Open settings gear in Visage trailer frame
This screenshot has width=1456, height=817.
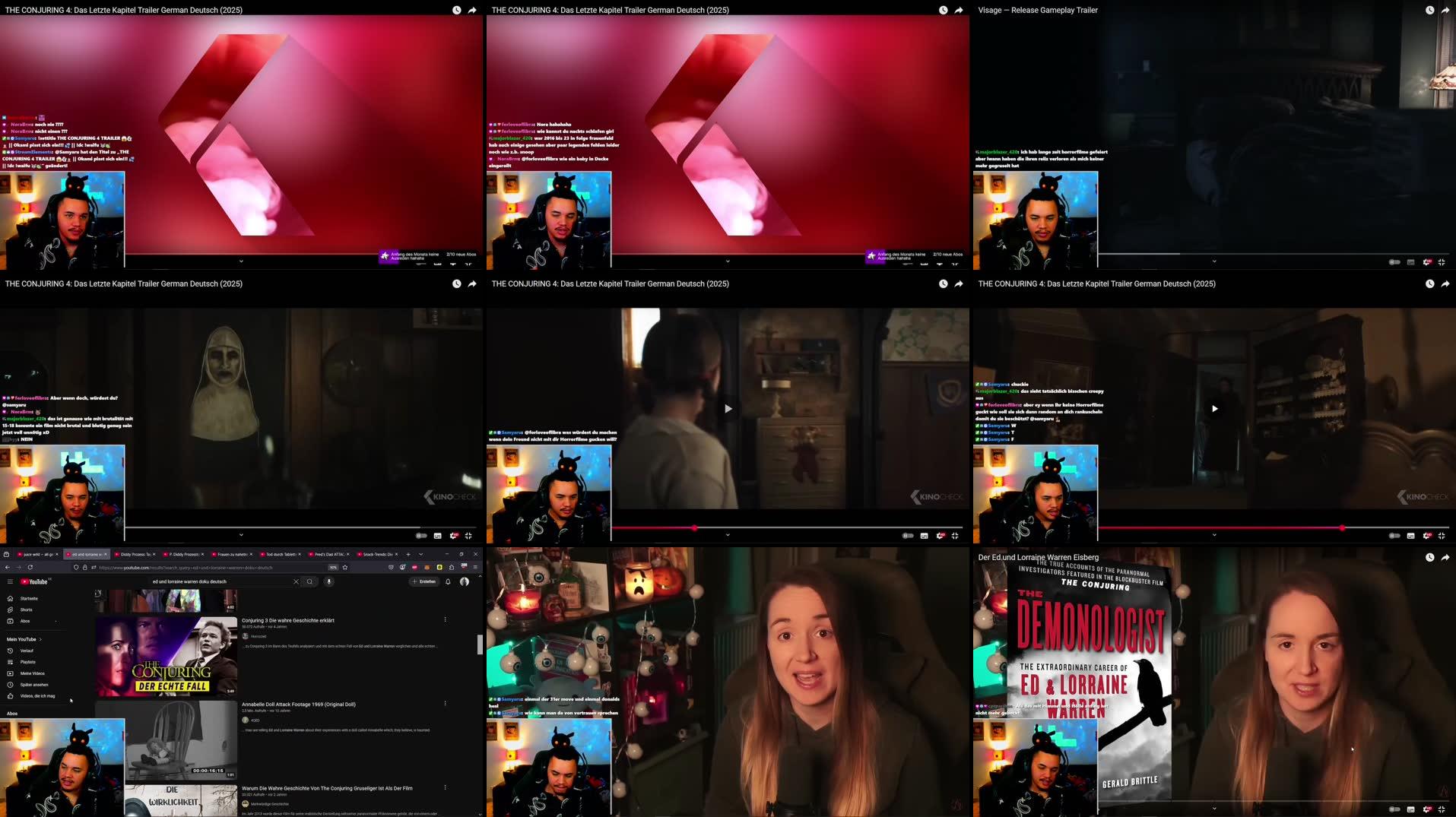click(x=1427, y=262)
